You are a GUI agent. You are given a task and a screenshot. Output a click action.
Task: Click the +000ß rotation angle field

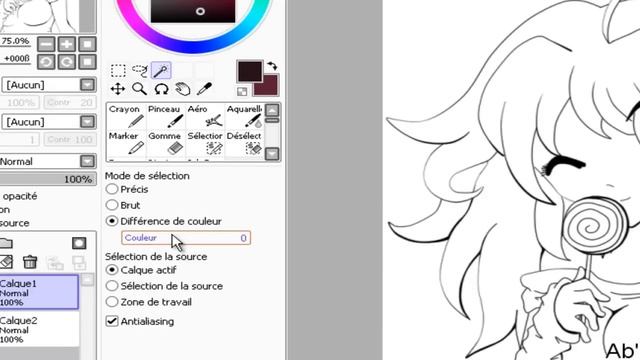click(16, 59)
